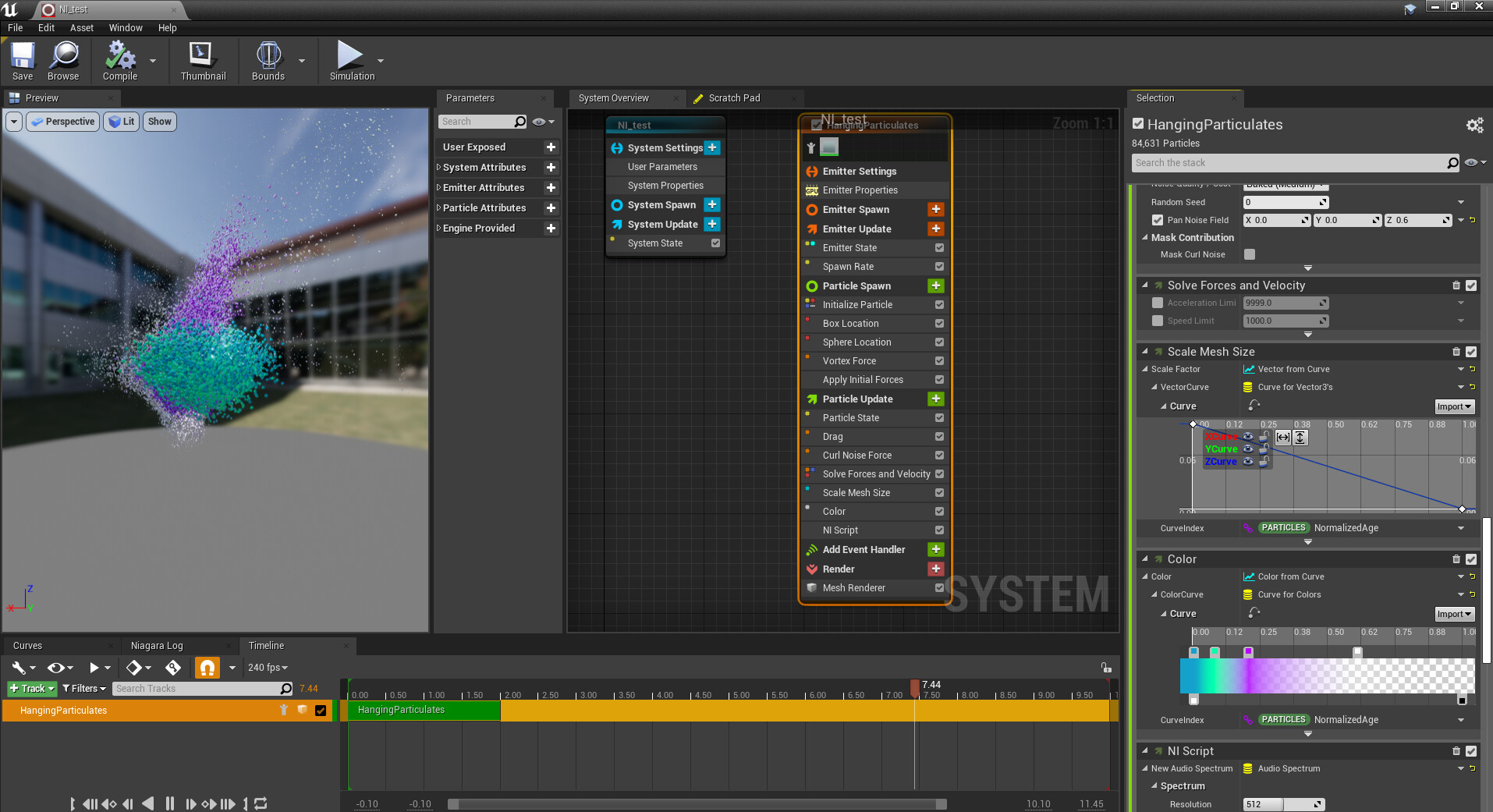
Task: Open the 240 fps frame rate dropdown
Action: tap(268, 668)
